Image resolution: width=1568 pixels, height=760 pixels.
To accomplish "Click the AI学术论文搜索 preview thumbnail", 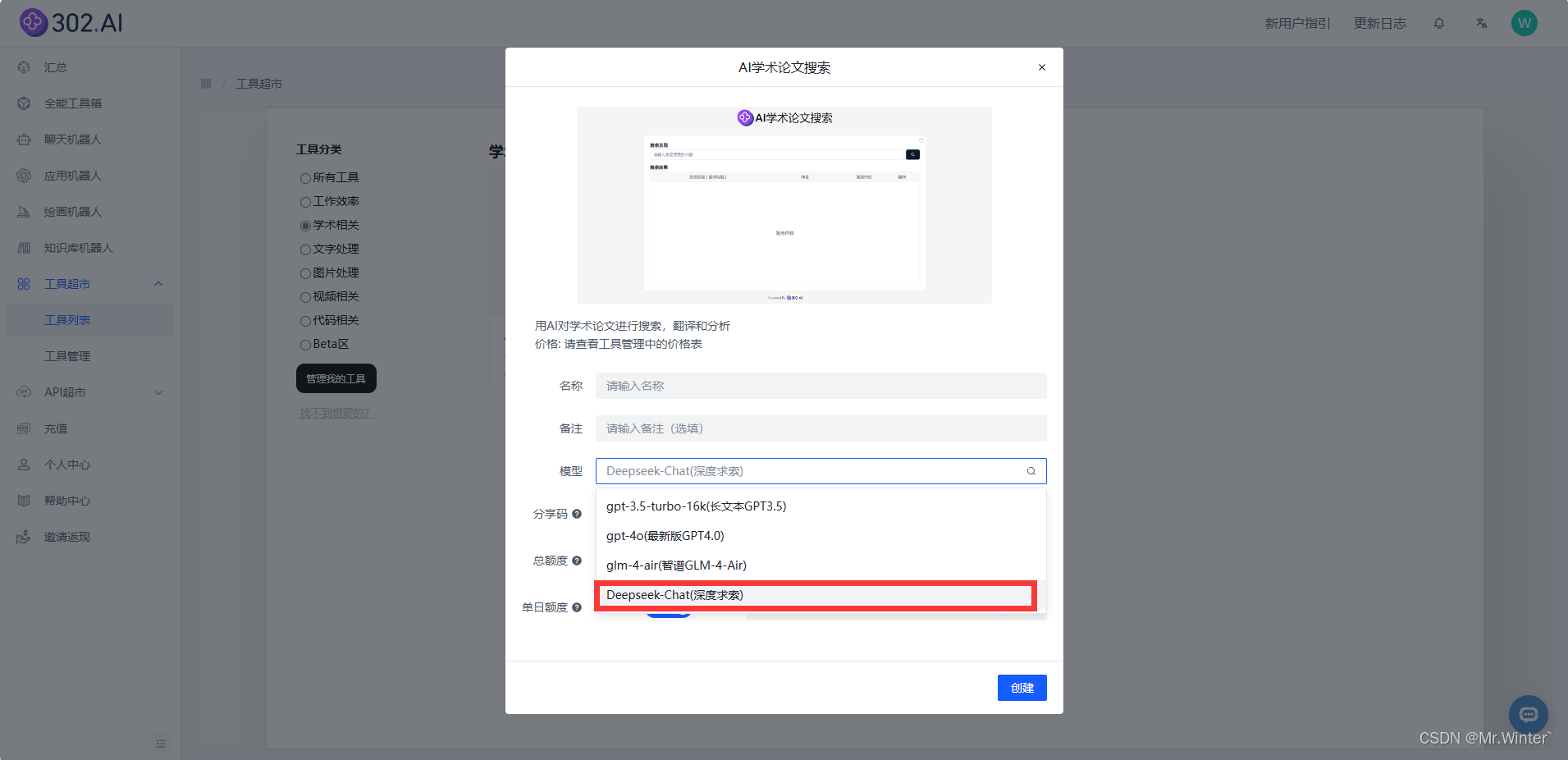I will click(784, 205).
